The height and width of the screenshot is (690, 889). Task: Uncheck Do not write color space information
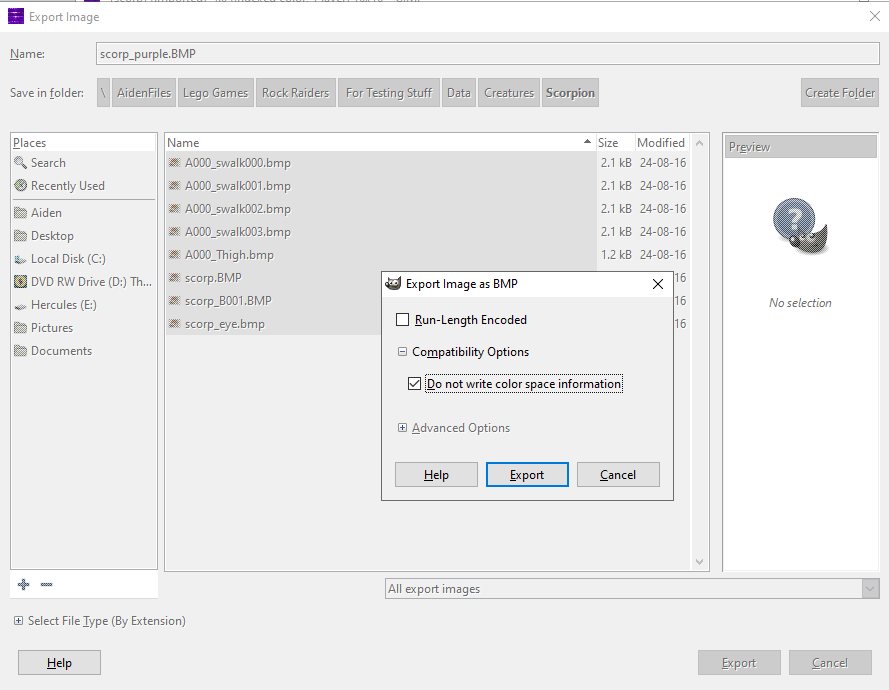click(x=414, y=384)
